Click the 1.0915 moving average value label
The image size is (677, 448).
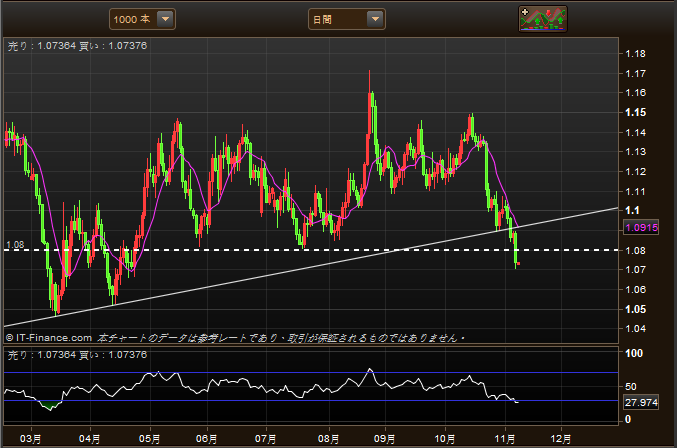point(642,227)
